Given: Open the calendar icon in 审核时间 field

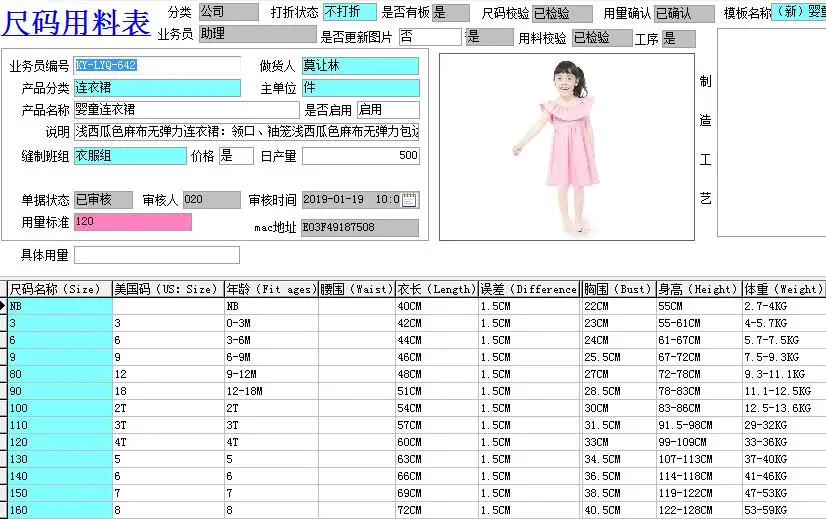Looking at the screenshot, I should (x=409, y=200).
